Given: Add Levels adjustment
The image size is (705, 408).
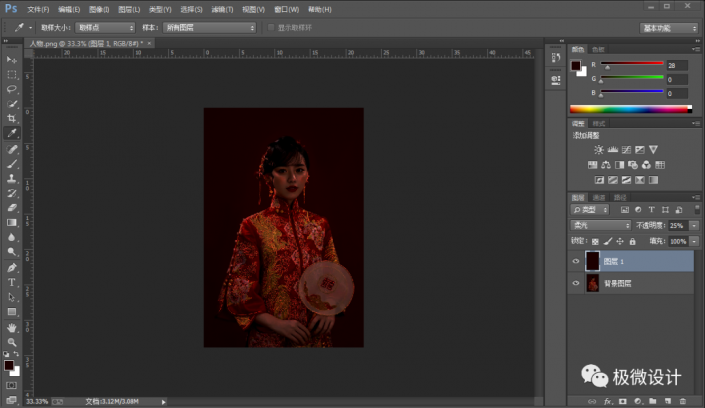Looking at the screenshot, I should [x=612, y=150].
